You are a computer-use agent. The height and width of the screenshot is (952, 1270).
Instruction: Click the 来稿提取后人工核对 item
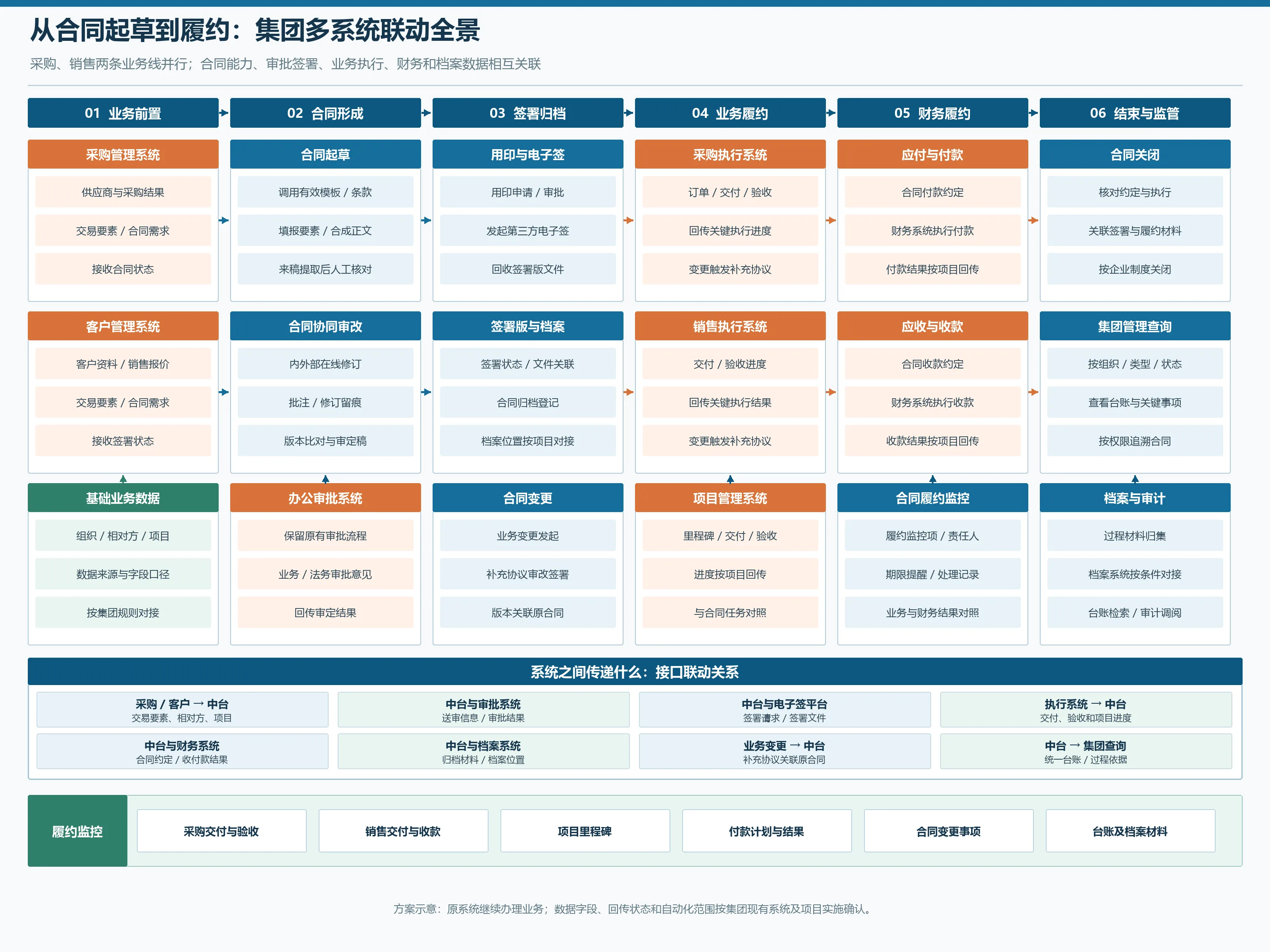[325, 269]
